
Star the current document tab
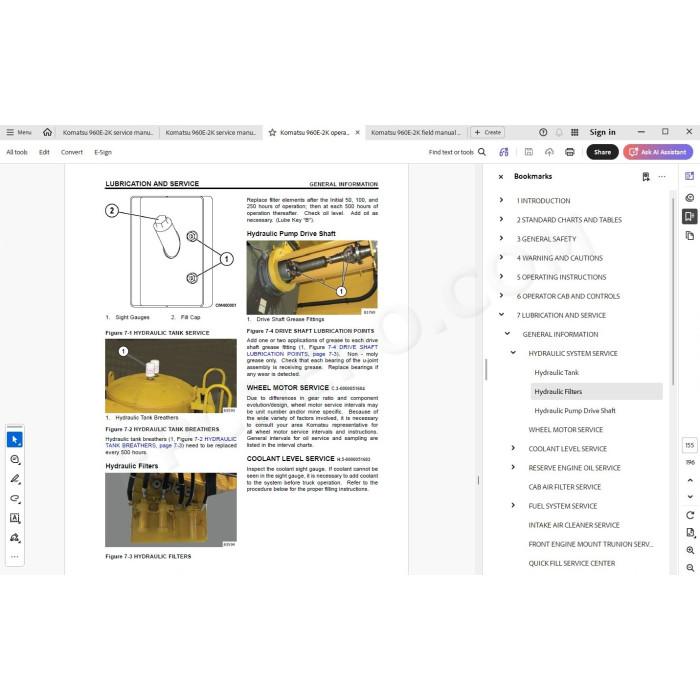tap(272, 133)
